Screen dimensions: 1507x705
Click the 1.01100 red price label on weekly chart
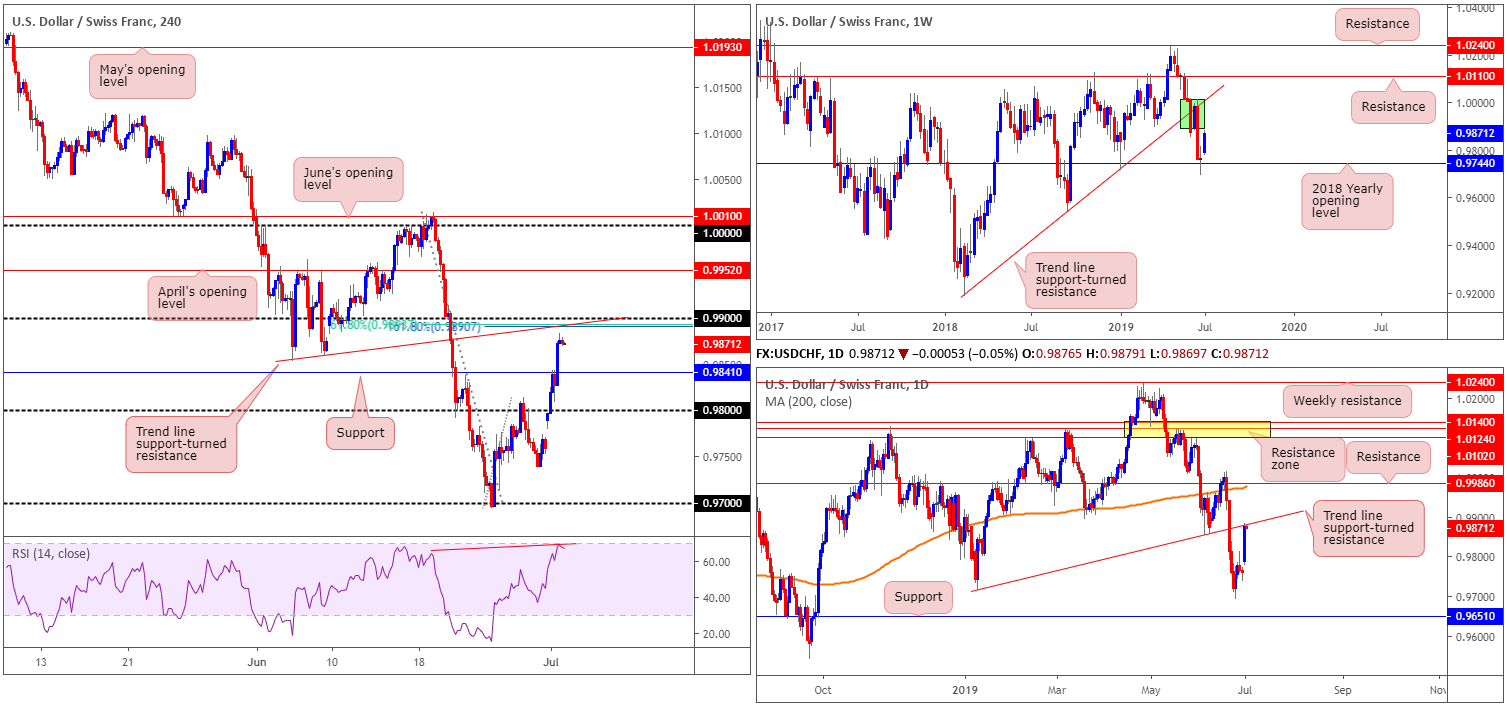click(x=1474, y=76)
